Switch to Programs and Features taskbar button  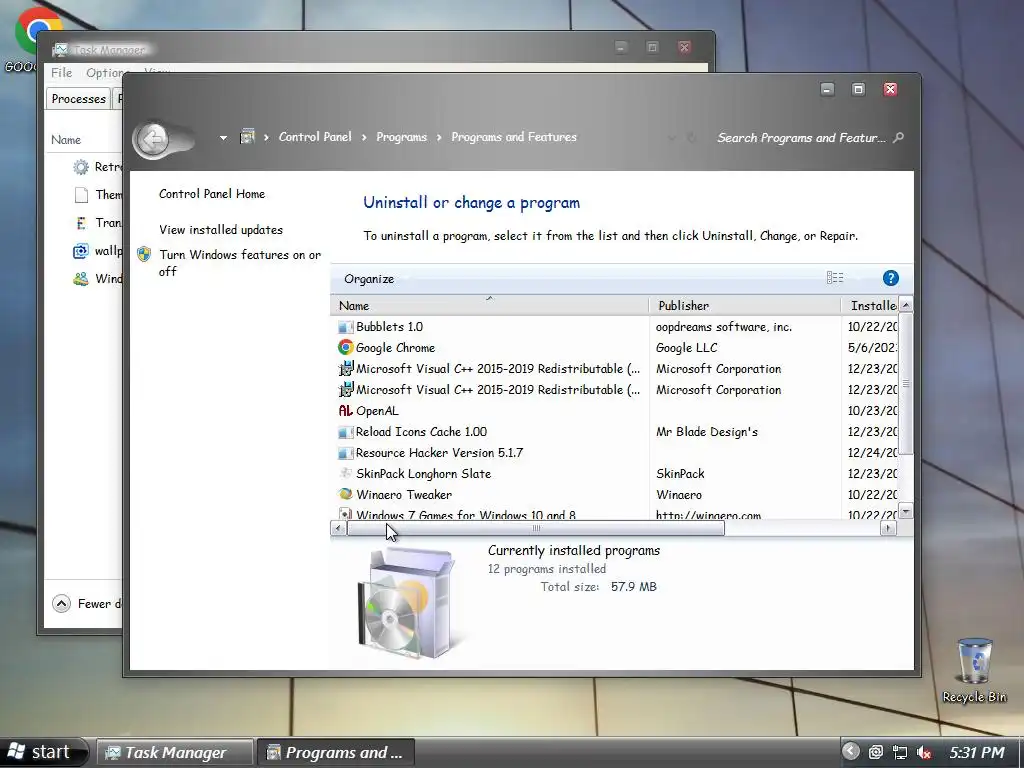334,752
